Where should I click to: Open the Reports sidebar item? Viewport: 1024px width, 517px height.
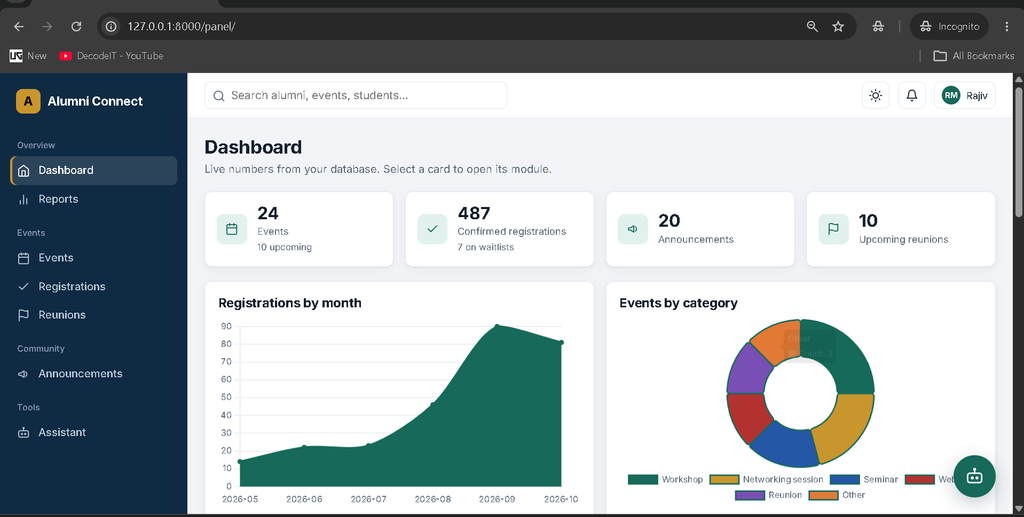click(94, 199)
